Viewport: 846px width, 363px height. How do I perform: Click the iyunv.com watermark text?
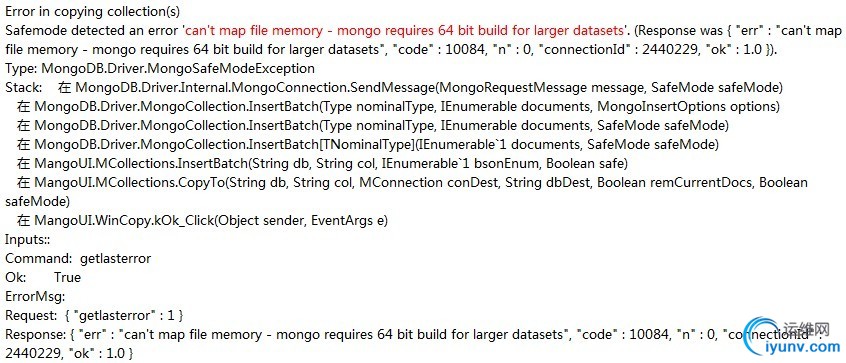pyautogui.click(x=804, y=347)
